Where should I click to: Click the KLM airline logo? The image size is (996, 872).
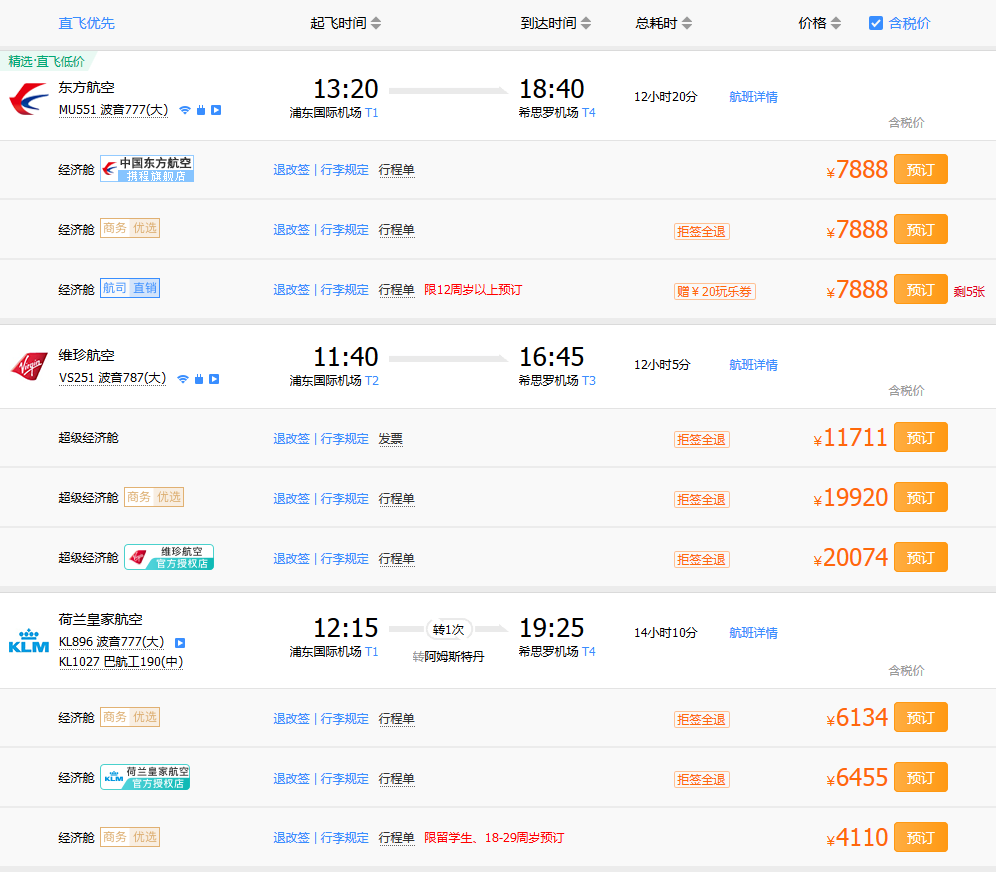[x=29, y=641]
